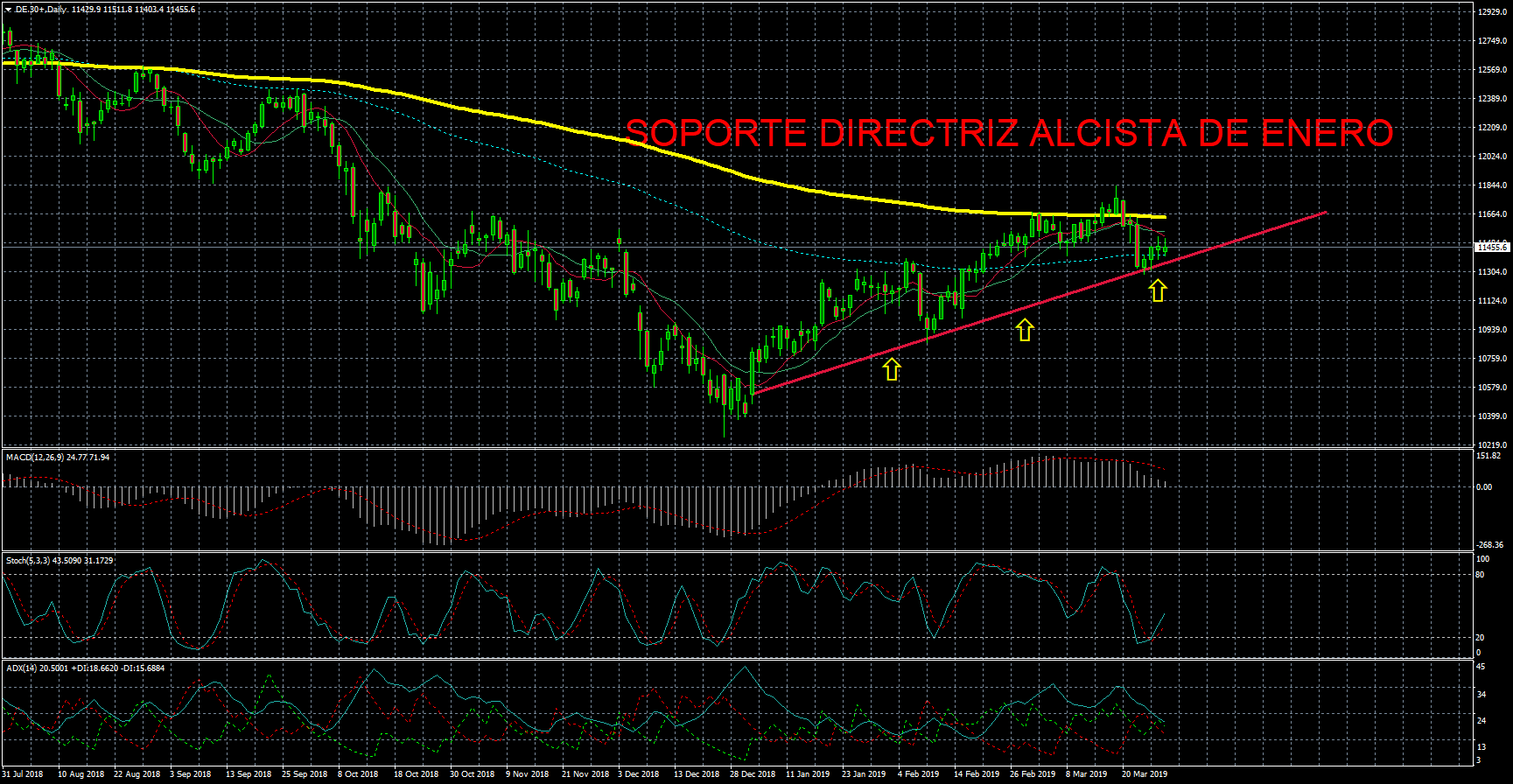Click the 31 Jul 2018 date label
Viewport: 1513px width, 784px height.
[x=23, y=774]
